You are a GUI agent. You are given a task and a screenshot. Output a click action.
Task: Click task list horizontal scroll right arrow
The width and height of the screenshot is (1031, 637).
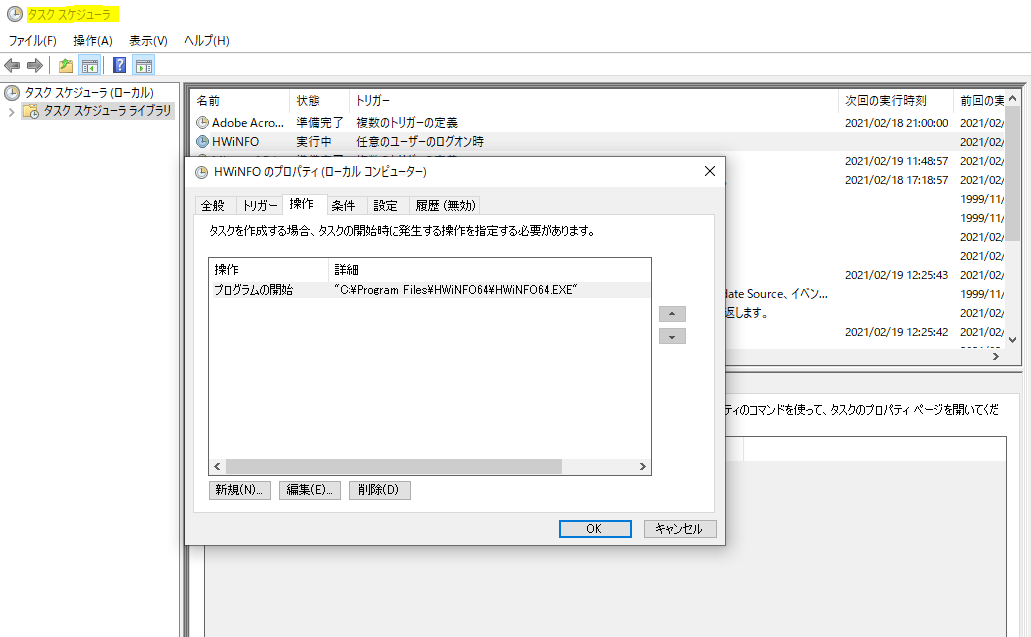click(996, 356)
